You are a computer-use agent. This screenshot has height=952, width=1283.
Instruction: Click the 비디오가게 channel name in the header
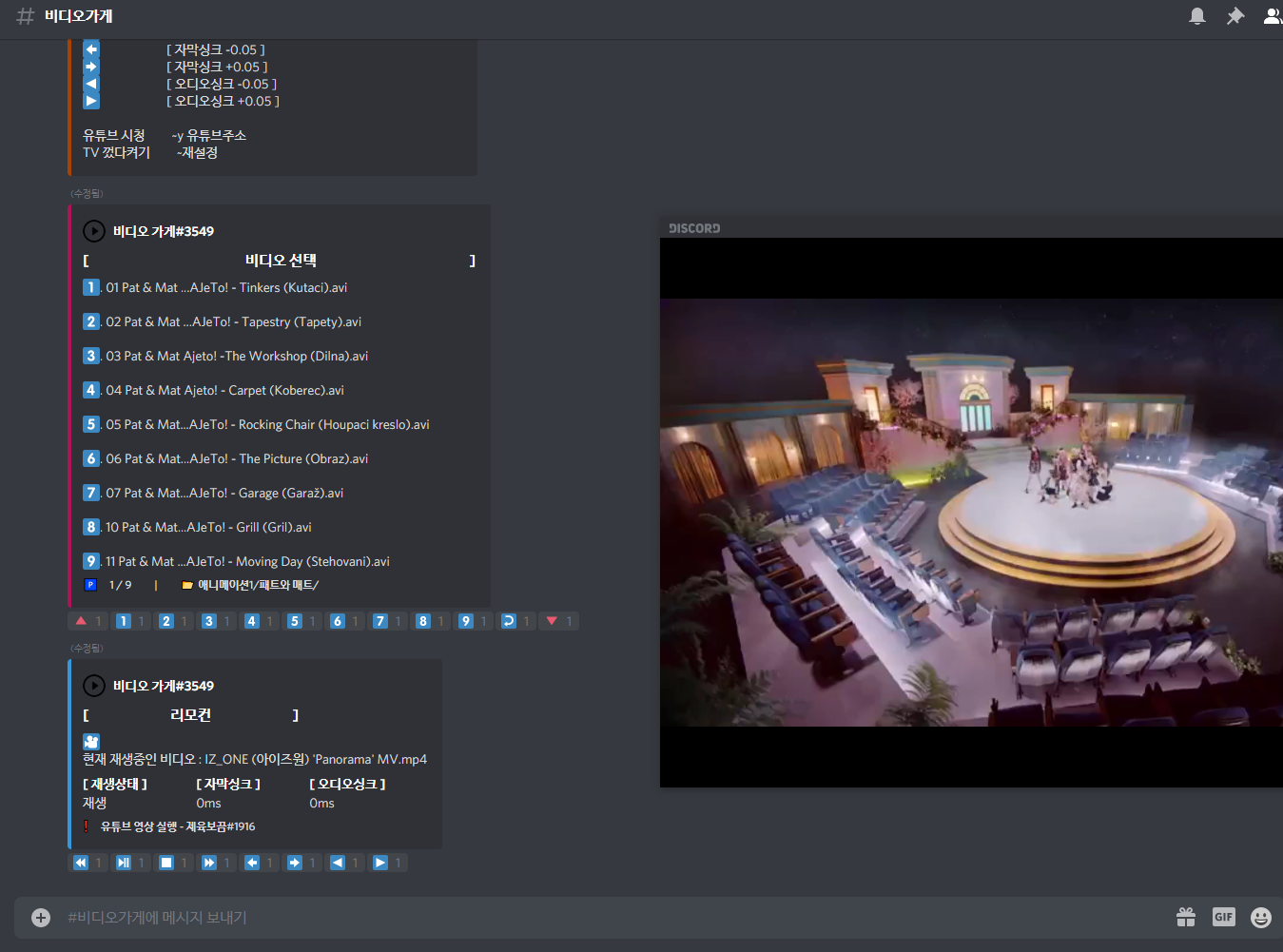coord(76,15)
